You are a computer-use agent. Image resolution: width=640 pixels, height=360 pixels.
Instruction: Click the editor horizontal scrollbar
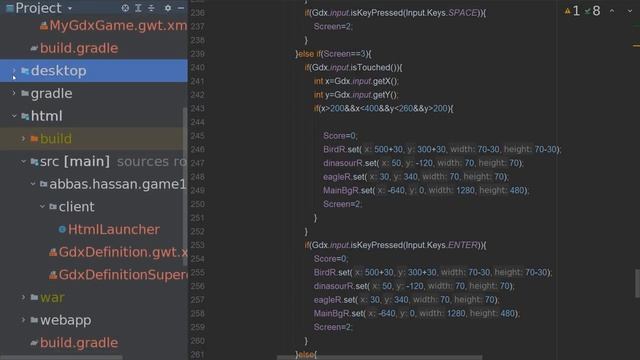point(380,358)
